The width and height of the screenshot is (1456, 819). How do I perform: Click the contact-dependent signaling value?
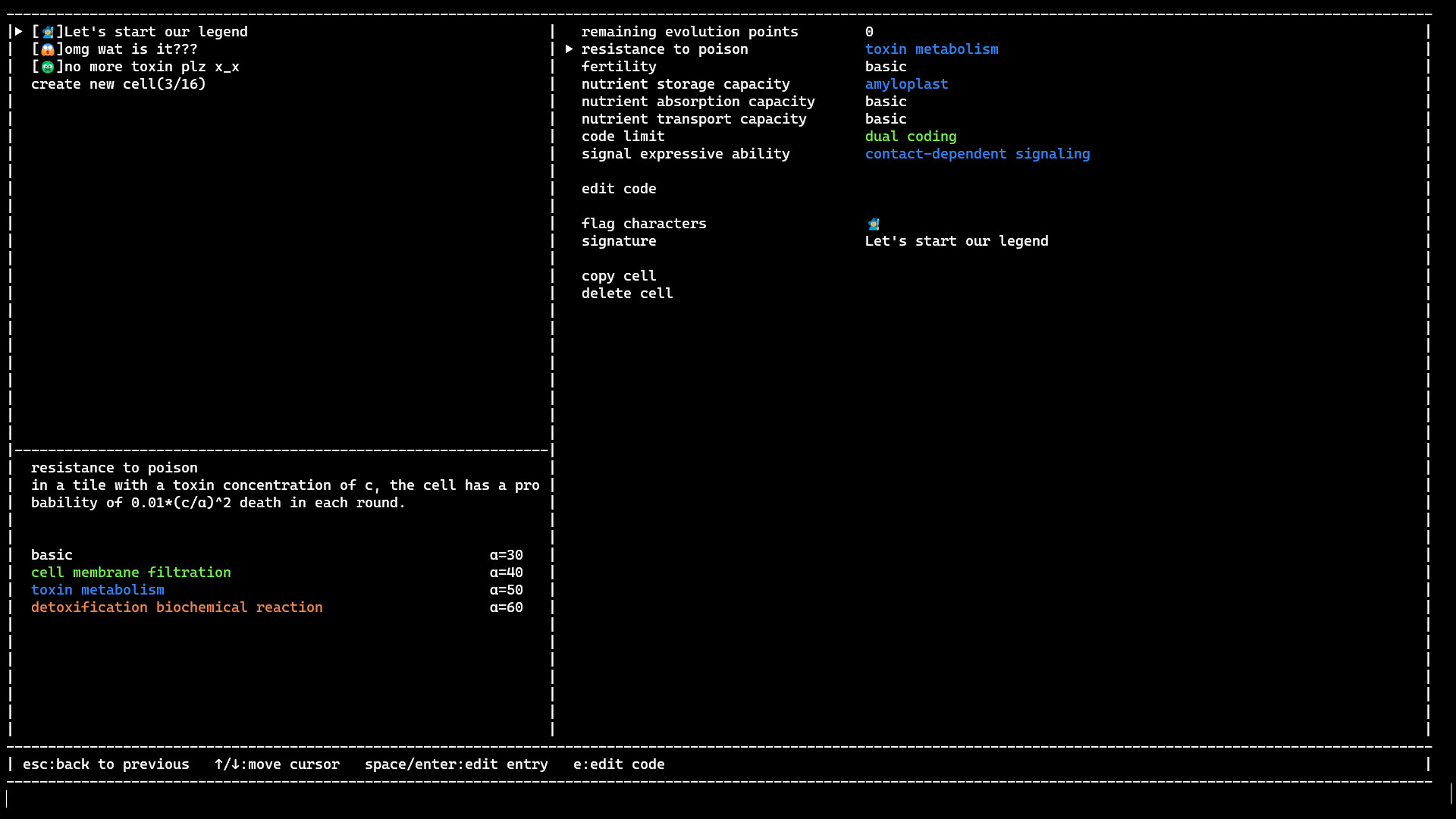pyautogui.click(x=977, y=154)
